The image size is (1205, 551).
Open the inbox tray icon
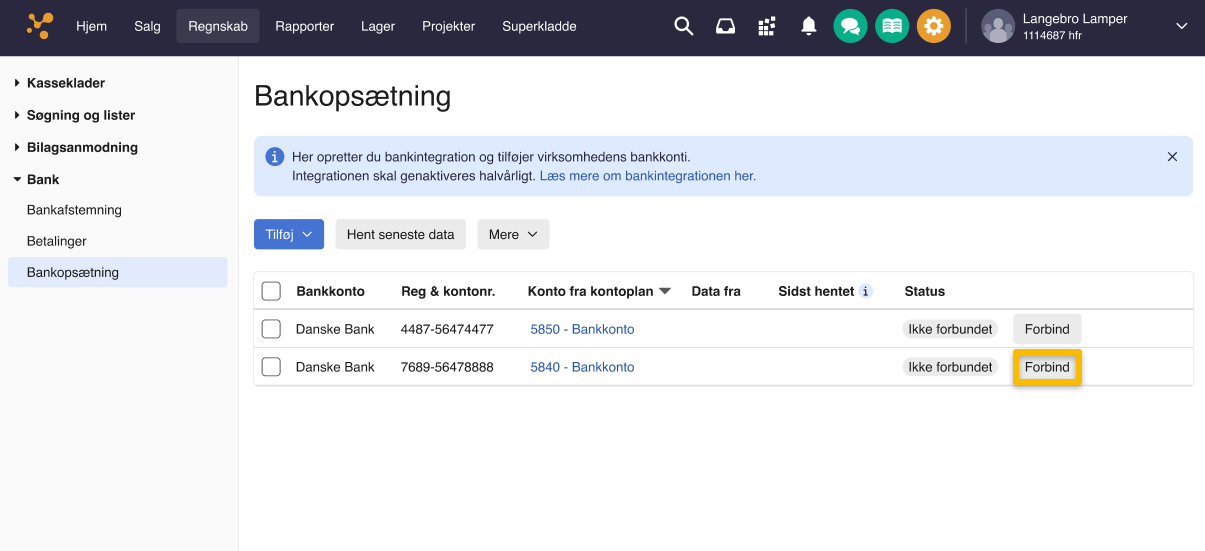pos(725,27)
